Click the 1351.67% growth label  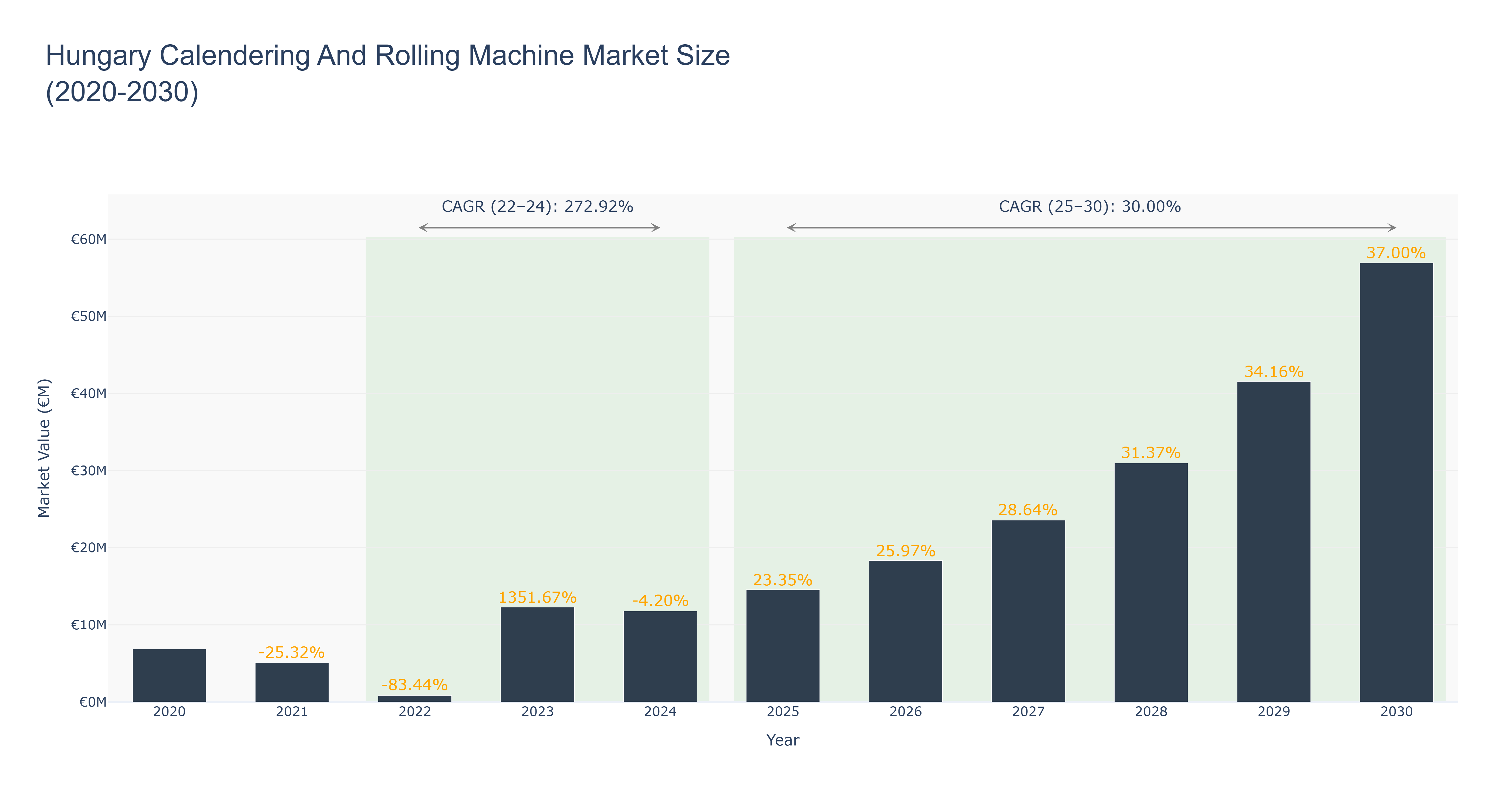pos(537,597)
